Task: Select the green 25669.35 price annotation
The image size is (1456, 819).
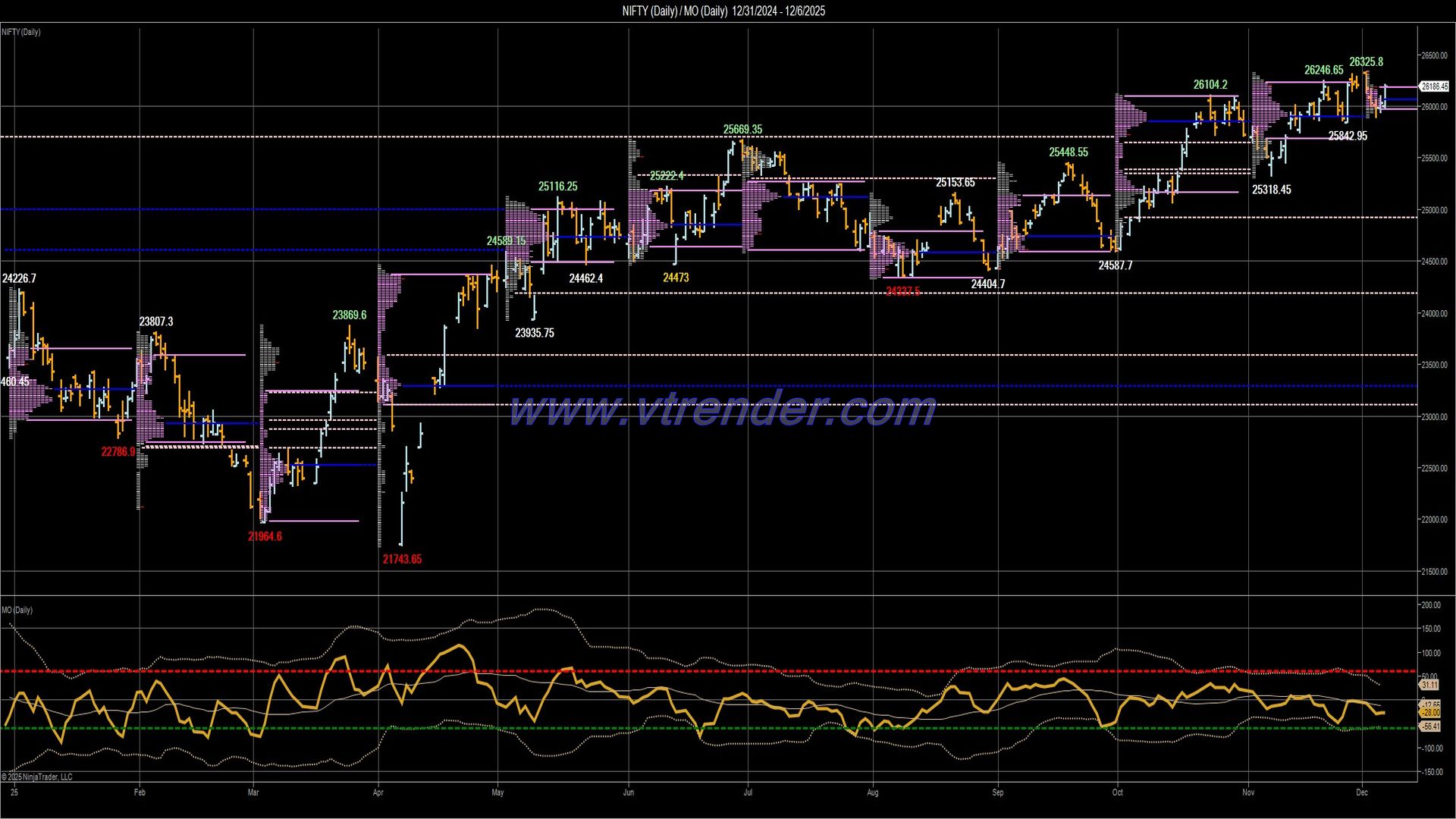Action: point(742,129)
